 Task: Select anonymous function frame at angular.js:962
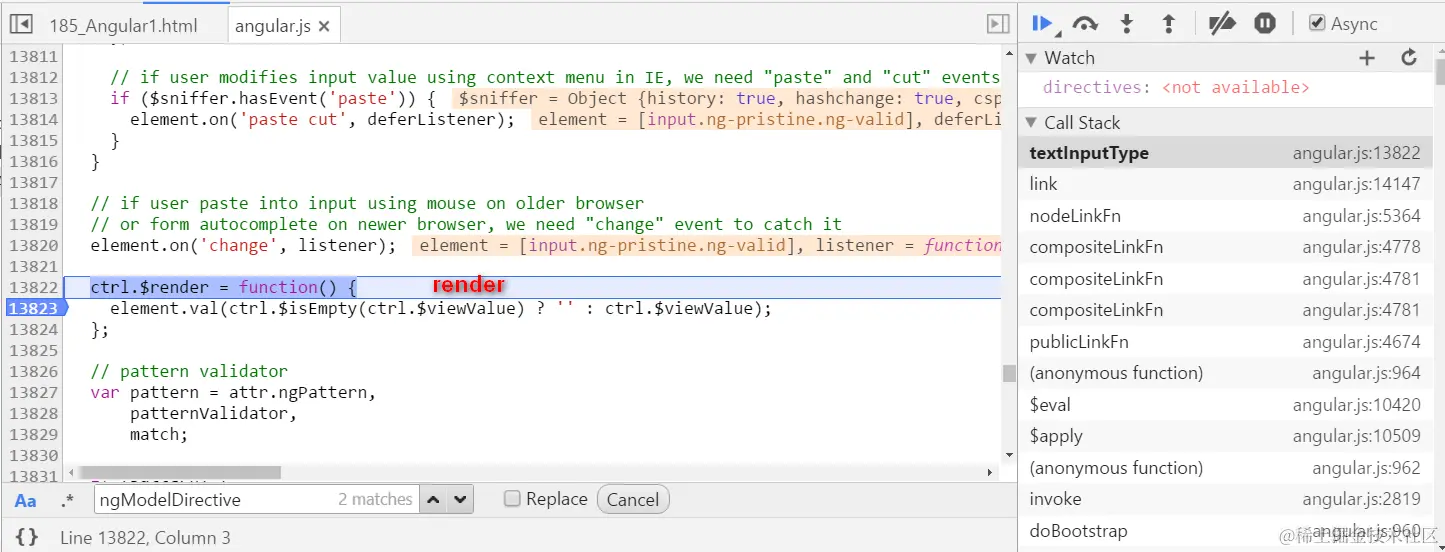point(1225,468)
